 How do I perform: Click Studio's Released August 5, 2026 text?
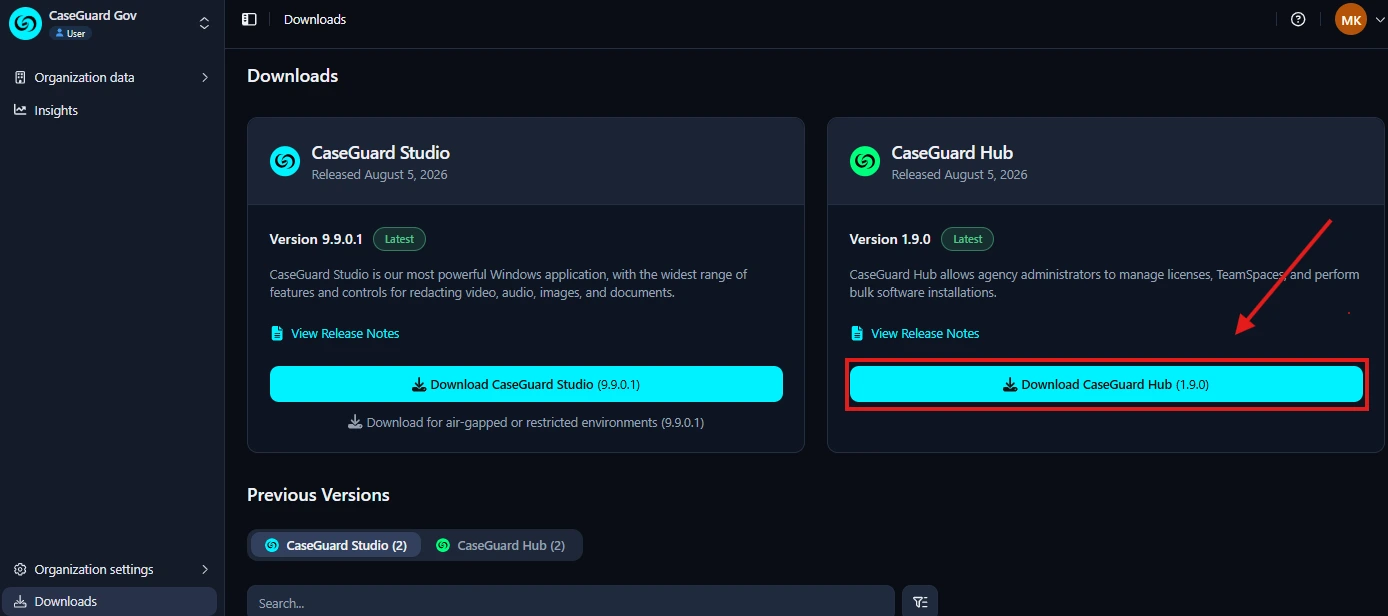tap(380, 174)
